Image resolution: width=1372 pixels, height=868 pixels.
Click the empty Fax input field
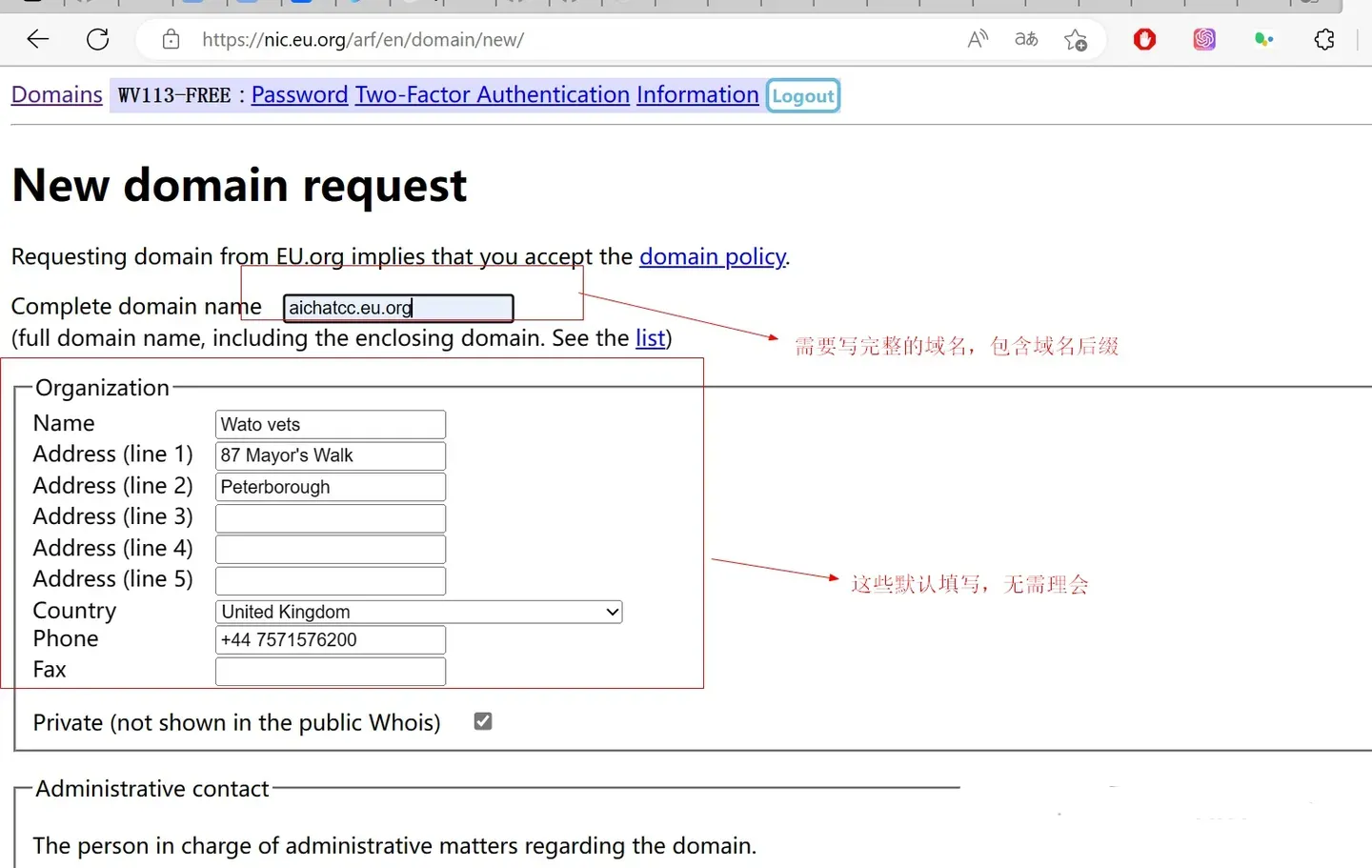point(330,671)
